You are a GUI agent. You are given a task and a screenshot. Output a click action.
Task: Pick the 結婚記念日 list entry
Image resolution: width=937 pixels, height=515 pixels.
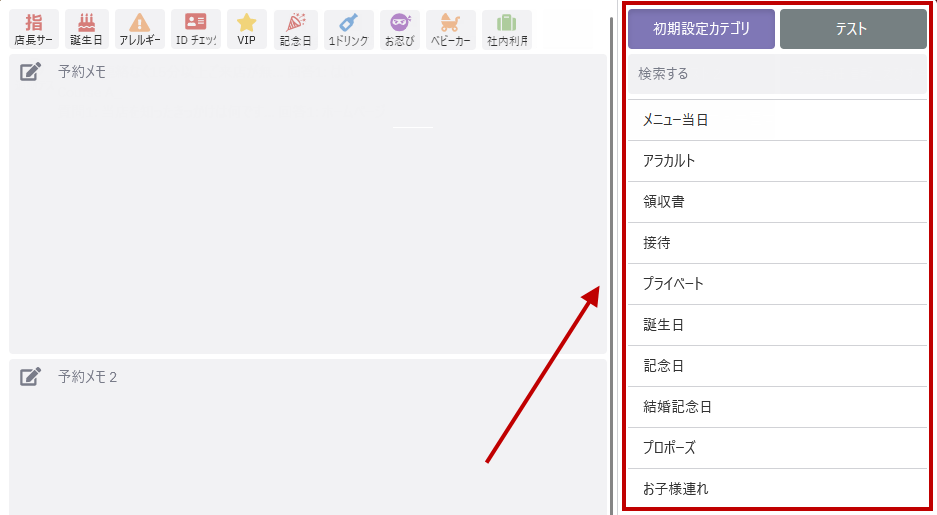click(777, 407)
